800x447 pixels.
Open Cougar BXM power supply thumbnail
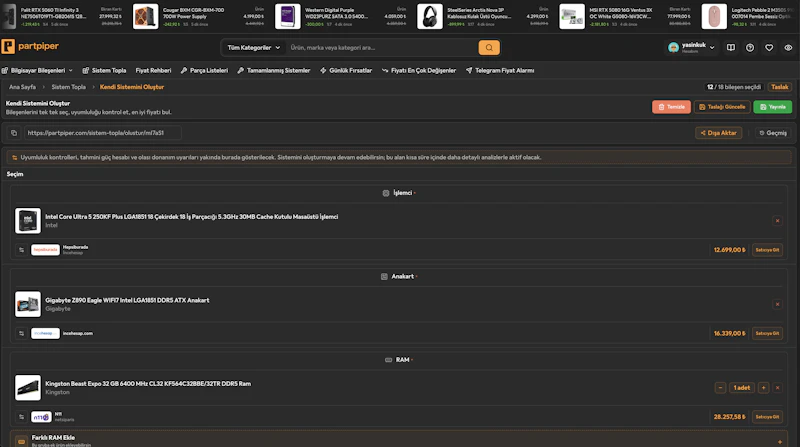145,16
